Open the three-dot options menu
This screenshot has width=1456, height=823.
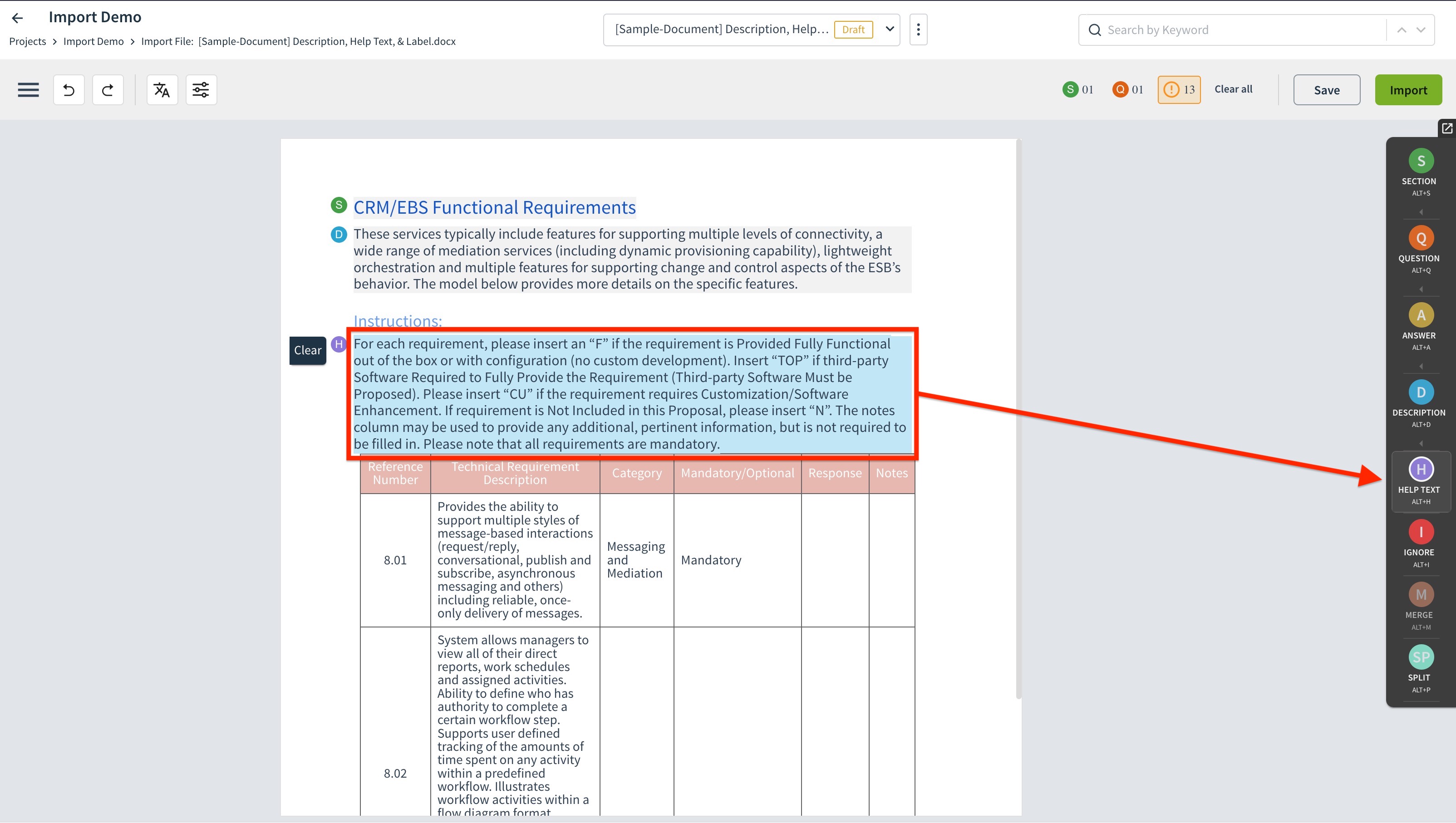point(918,29)
